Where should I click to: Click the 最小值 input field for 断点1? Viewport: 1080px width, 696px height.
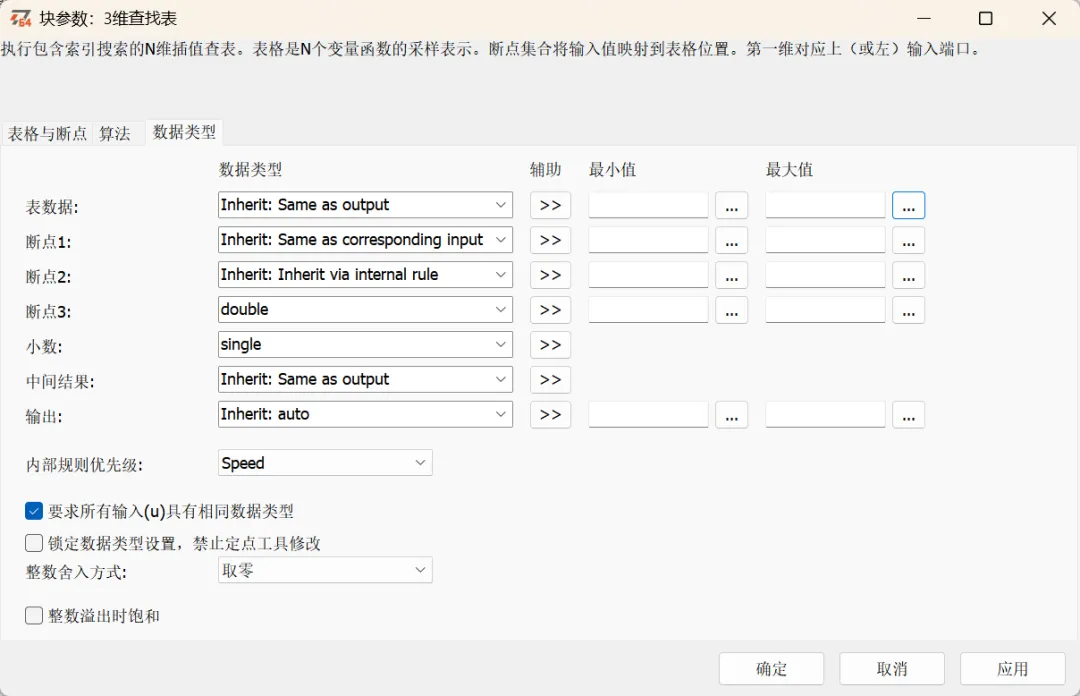coord(647,239)
